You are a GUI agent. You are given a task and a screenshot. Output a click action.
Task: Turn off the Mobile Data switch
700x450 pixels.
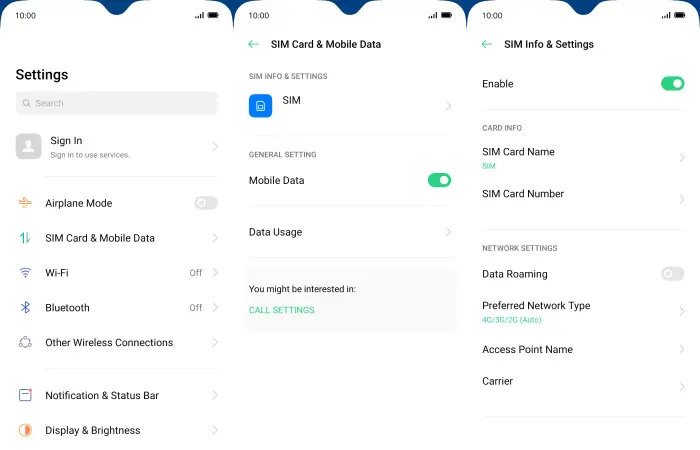(x=439, y=180)
